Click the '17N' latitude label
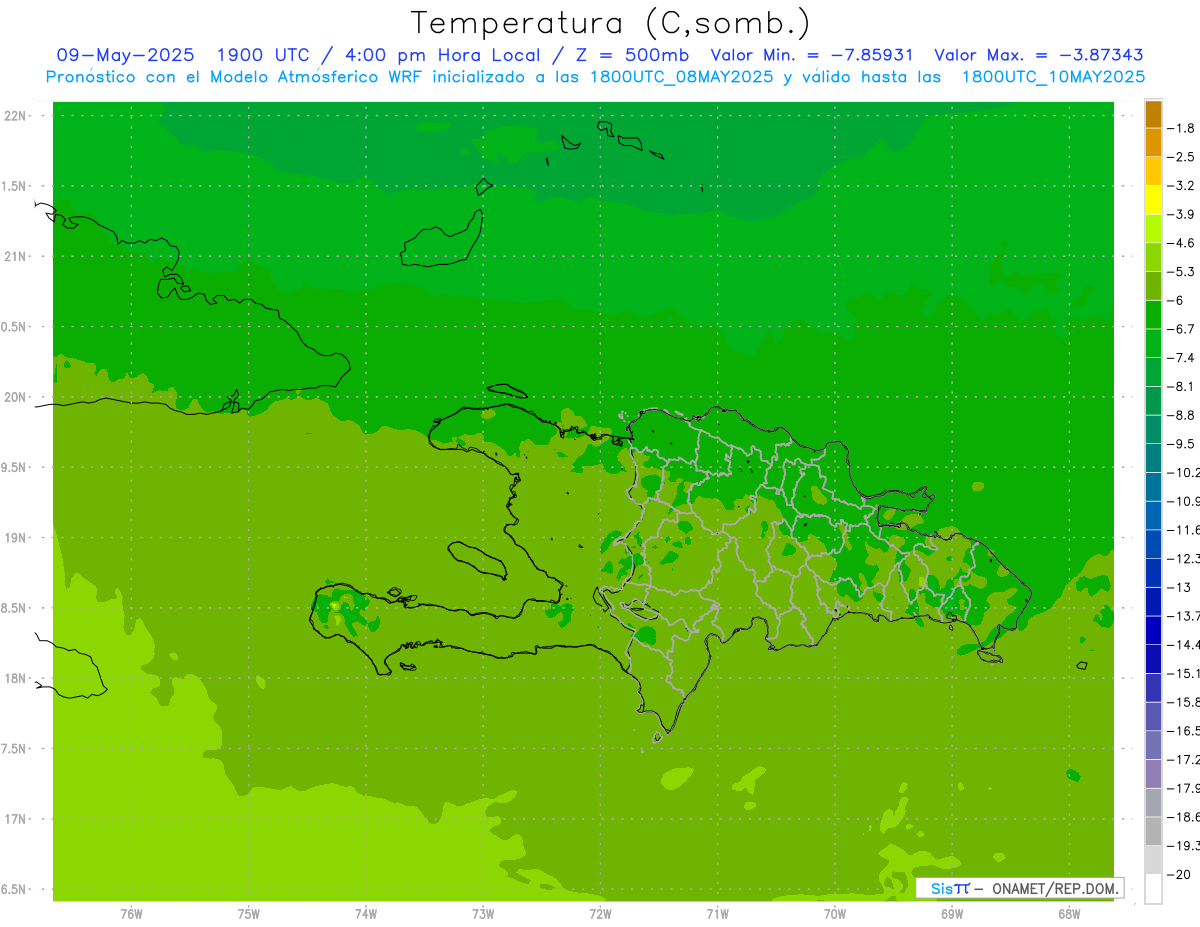Image resolution: width=1200 pixels, height=927 pixels. pos(17,820)
